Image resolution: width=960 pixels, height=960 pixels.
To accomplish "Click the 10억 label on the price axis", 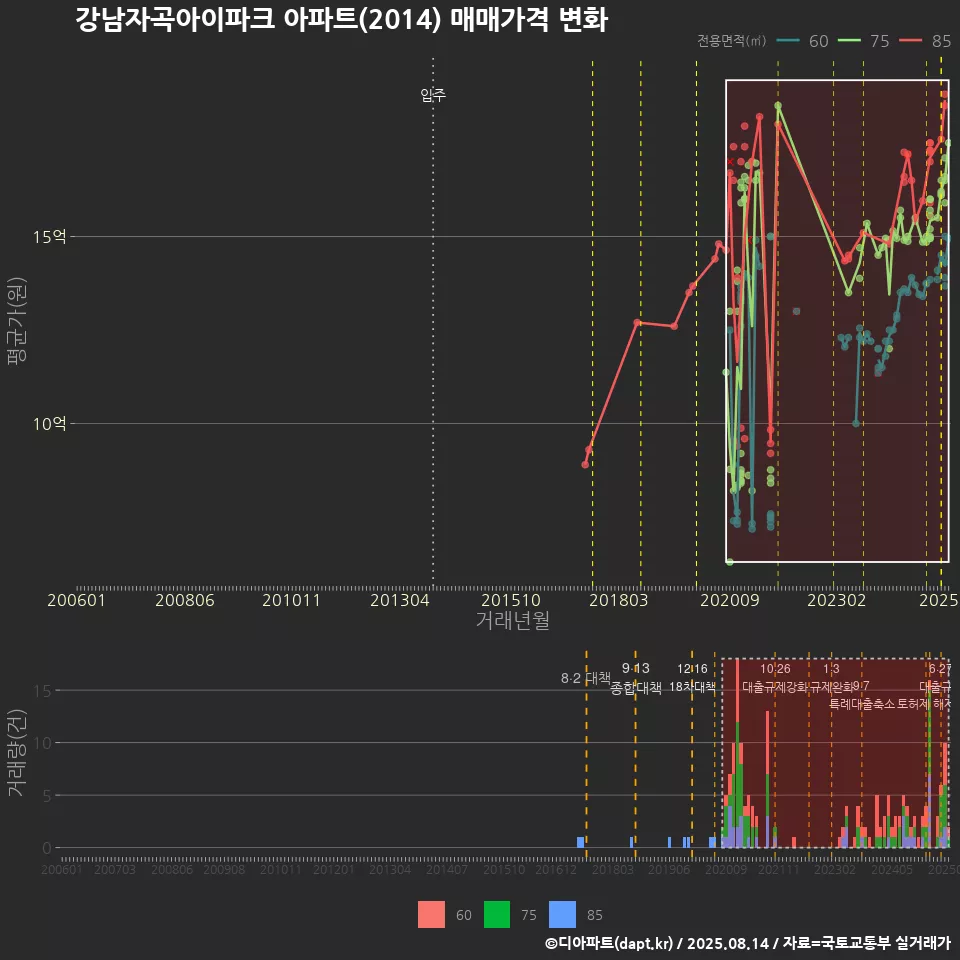I will [x=50, y=424].
